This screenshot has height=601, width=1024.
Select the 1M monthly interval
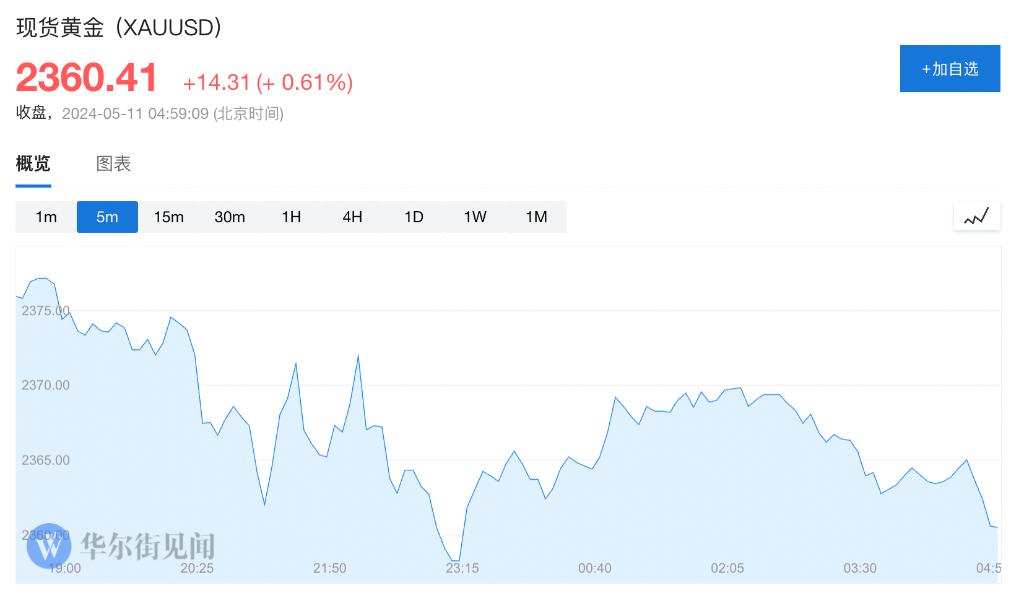pos(536,217)
